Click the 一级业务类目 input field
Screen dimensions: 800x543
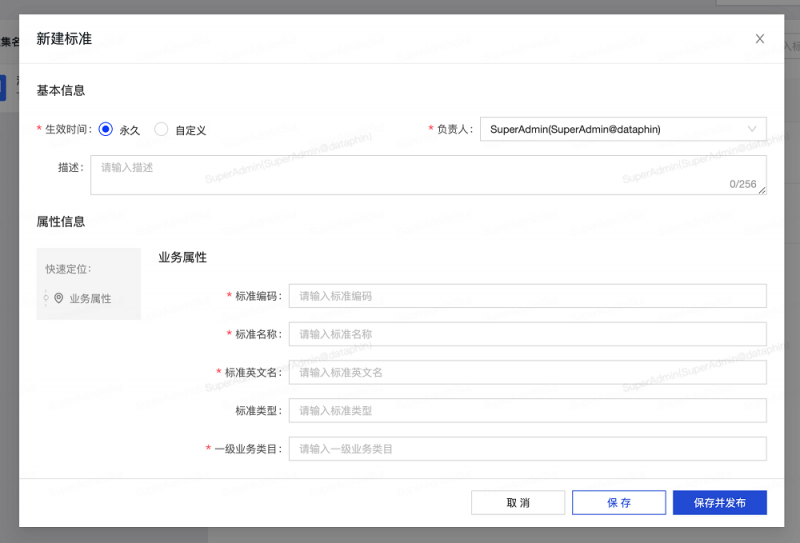tap(527, 449)
